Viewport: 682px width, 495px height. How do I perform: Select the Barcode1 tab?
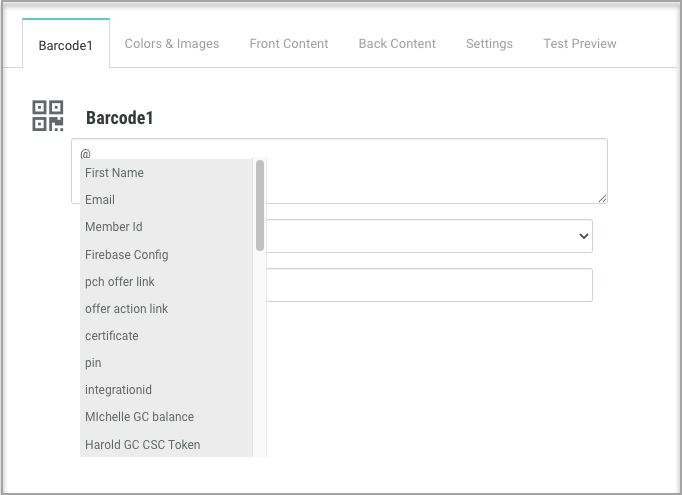pyautogui.click(x=65, y=45)
